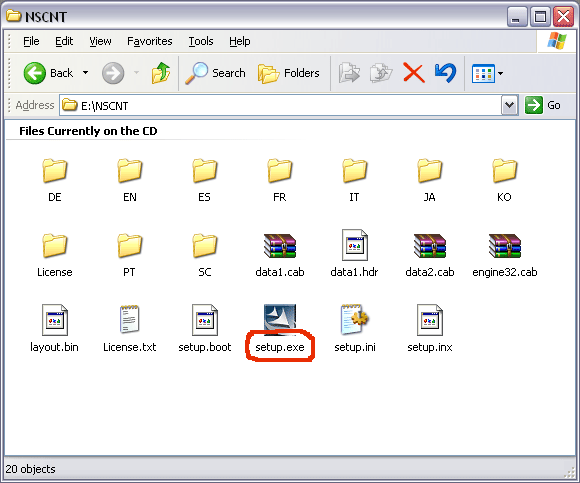The width and height of the screenshot is (580, 483).
Task: Select the setup.boot file icon
Action: click(205, 320)
